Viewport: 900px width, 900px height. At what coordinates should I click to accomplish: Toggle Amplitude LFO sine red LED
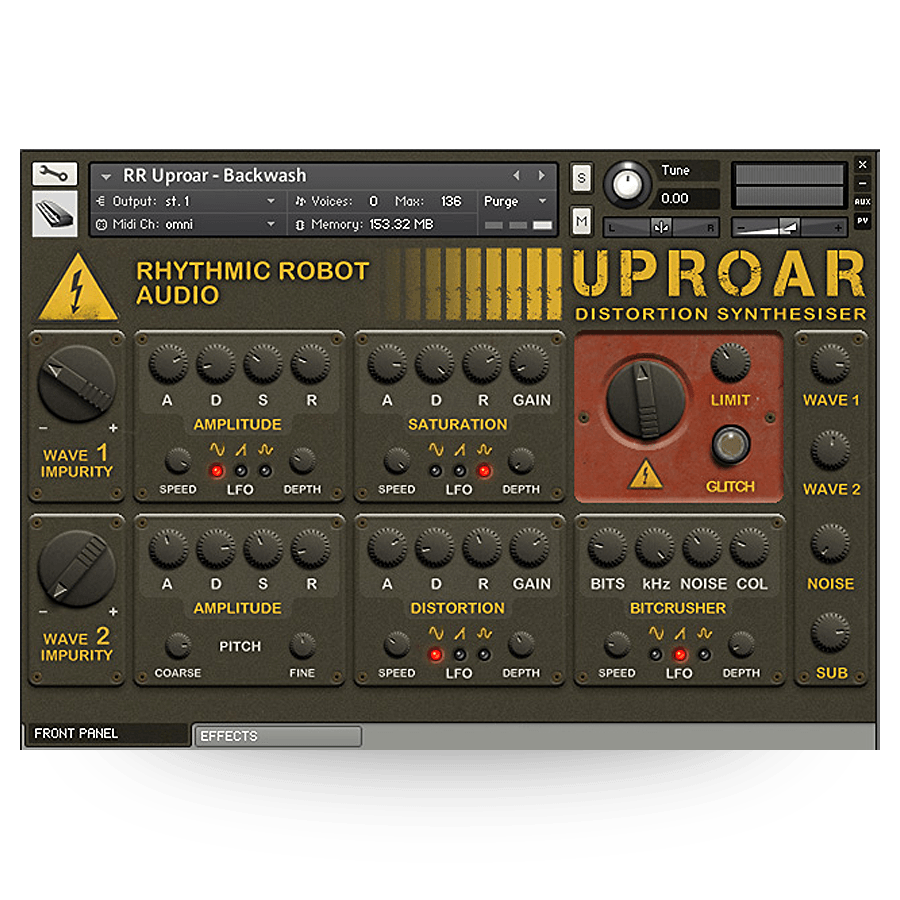(216, 471)
